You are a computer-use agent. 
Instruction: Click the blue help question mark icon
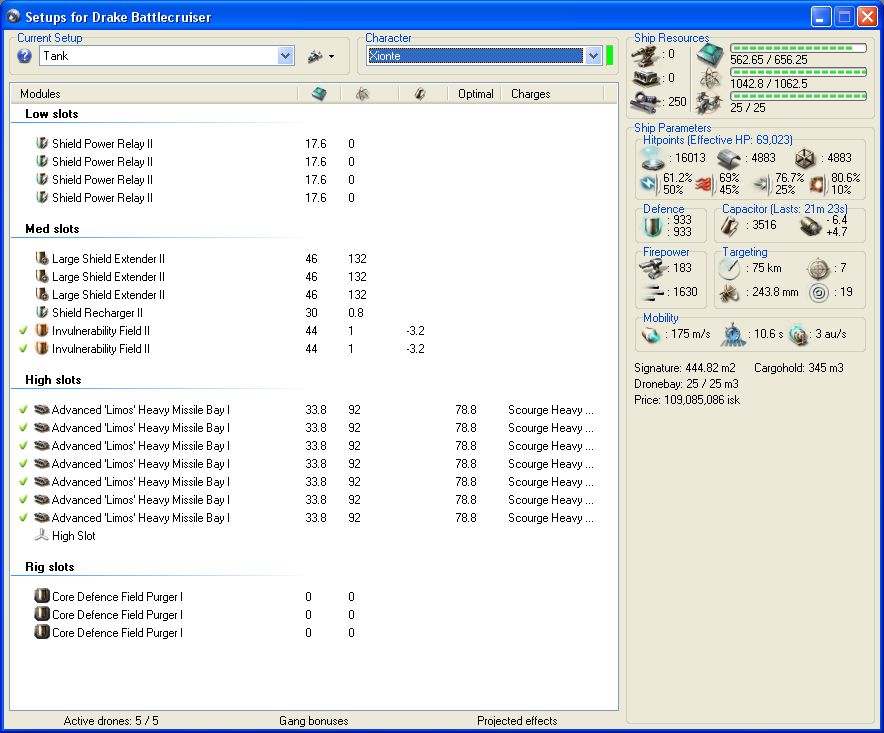coord(24,56)
